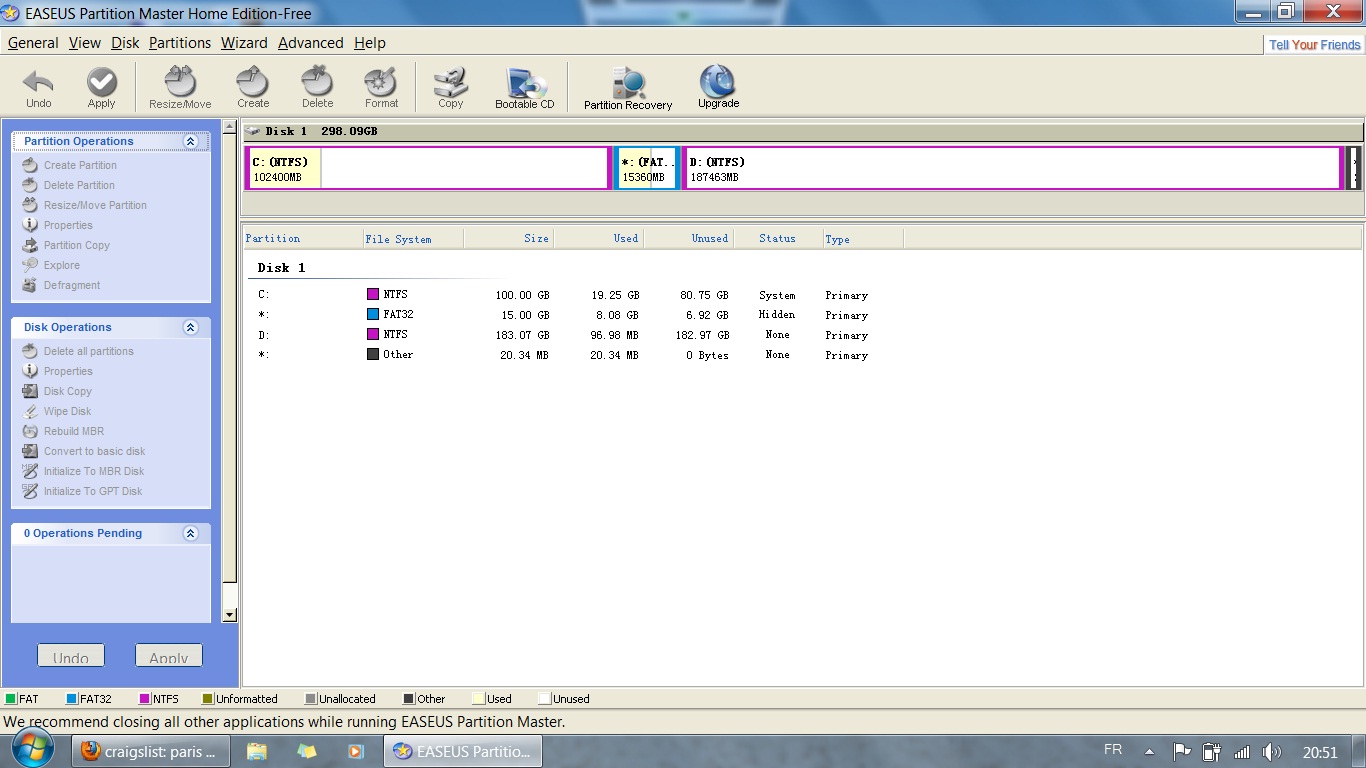Open the Windows Start menu
Viewport: 1366px width, 768px height.
(x=33, y=750)
